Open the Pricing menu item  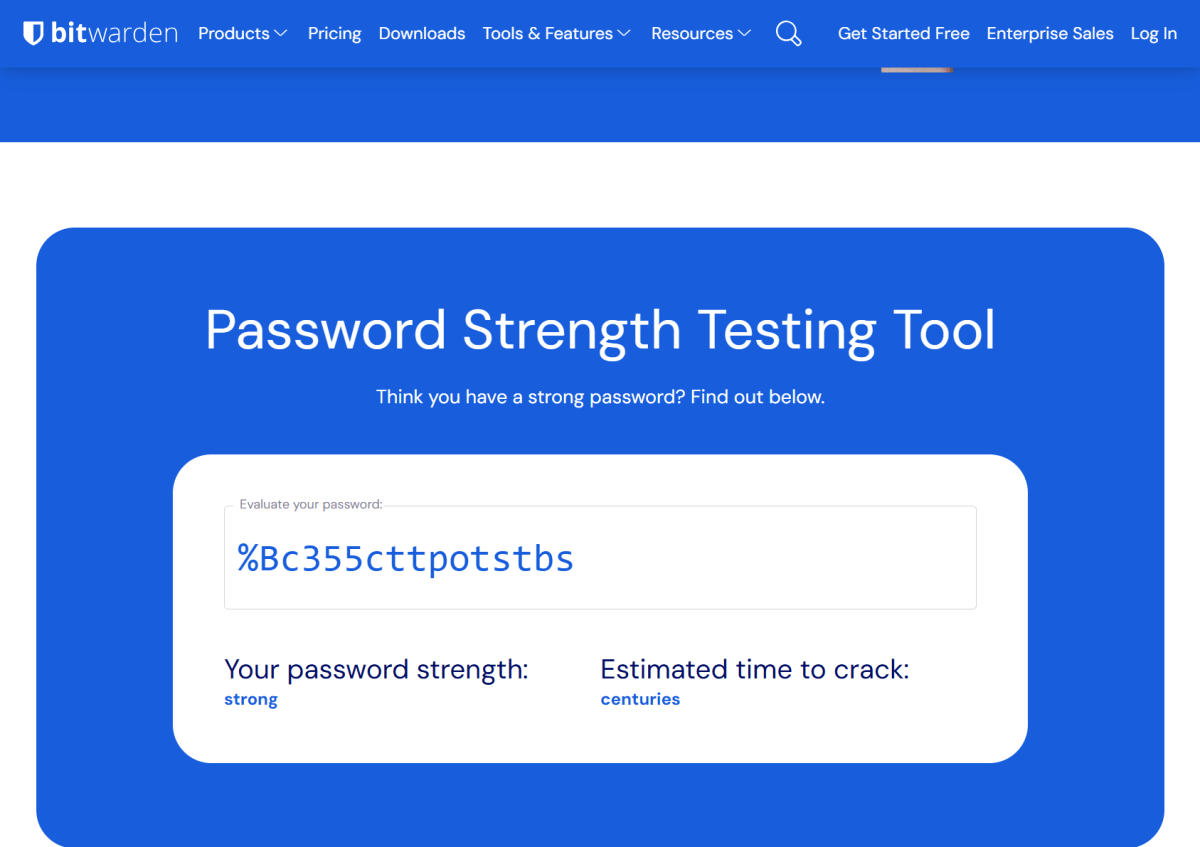tap(334, 33)
